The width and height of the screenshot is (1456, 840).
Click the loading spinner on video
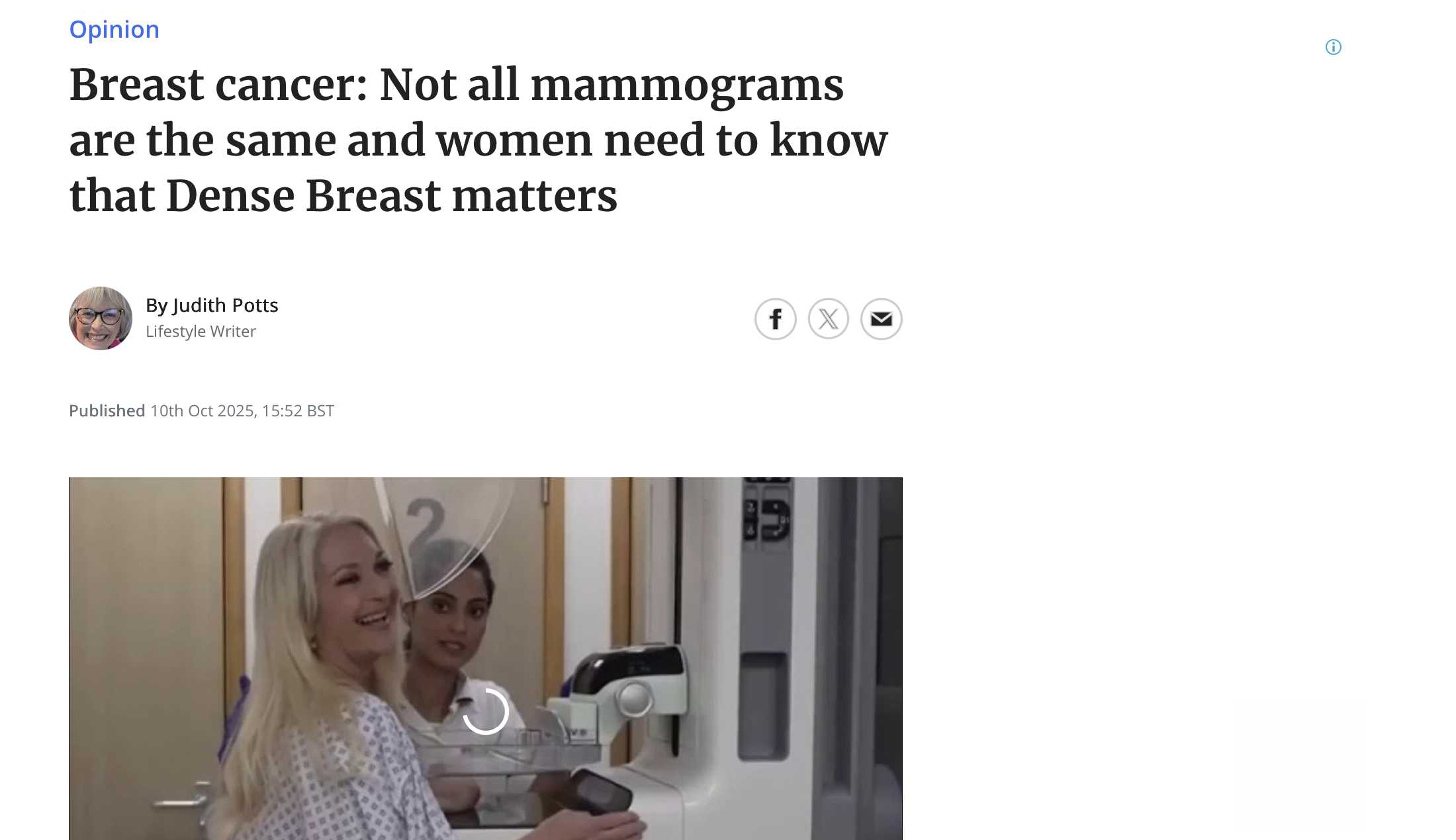tap(486, 712)
